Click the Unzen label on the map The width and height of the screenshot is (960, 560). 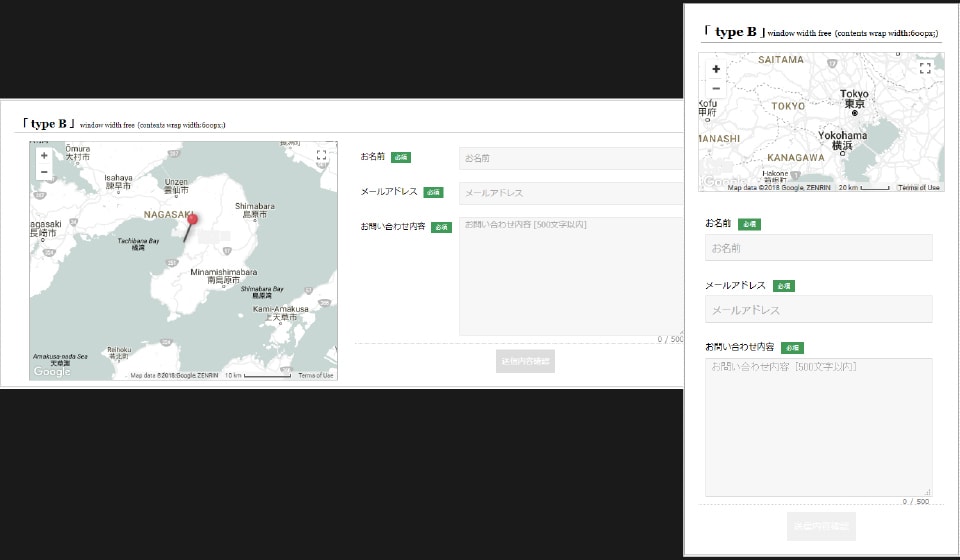[176, 186]
